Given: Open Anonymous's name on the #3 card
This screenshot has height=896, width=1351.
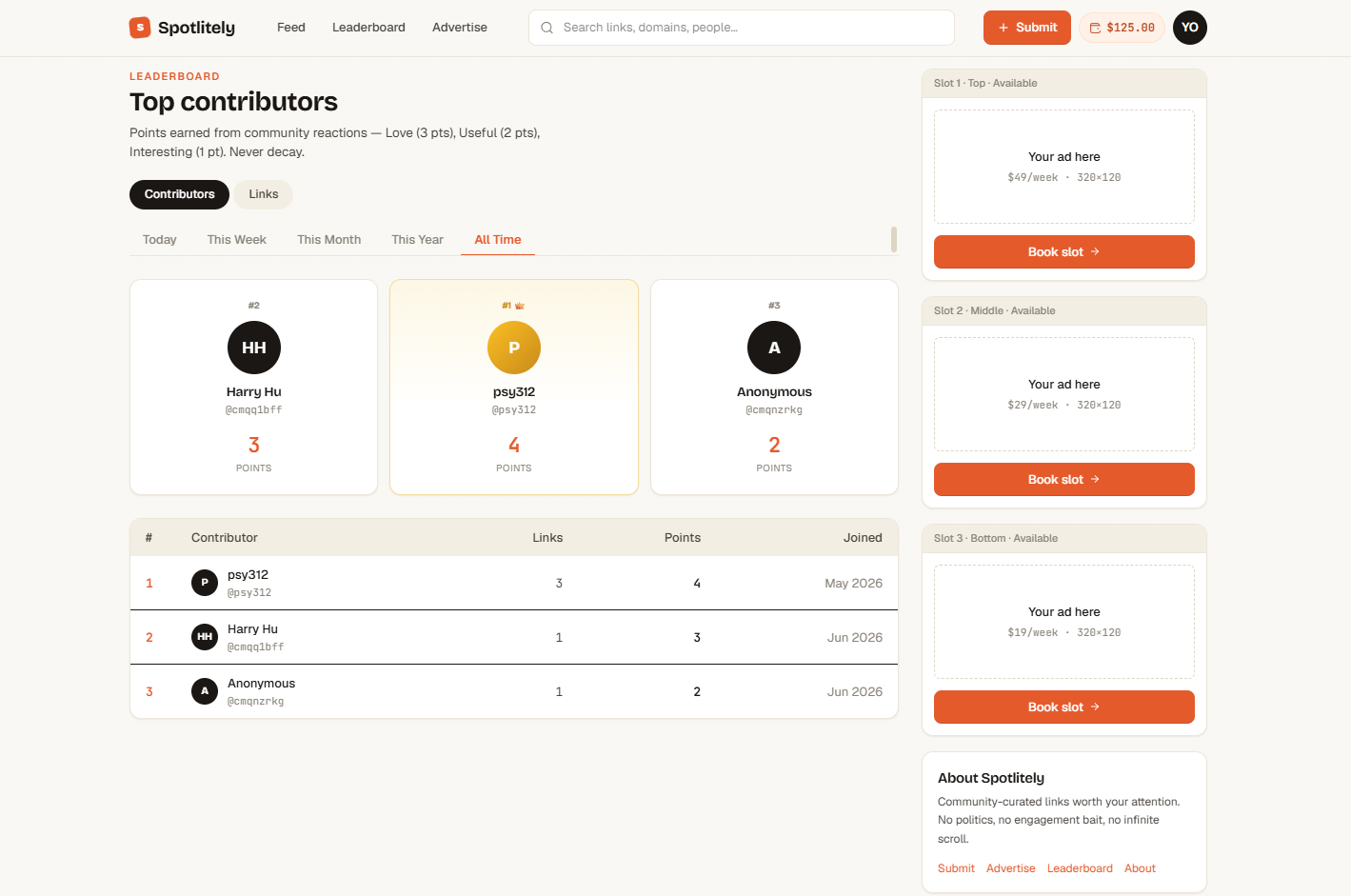Looking at the screenshot, I should click(x=774, y=392).
